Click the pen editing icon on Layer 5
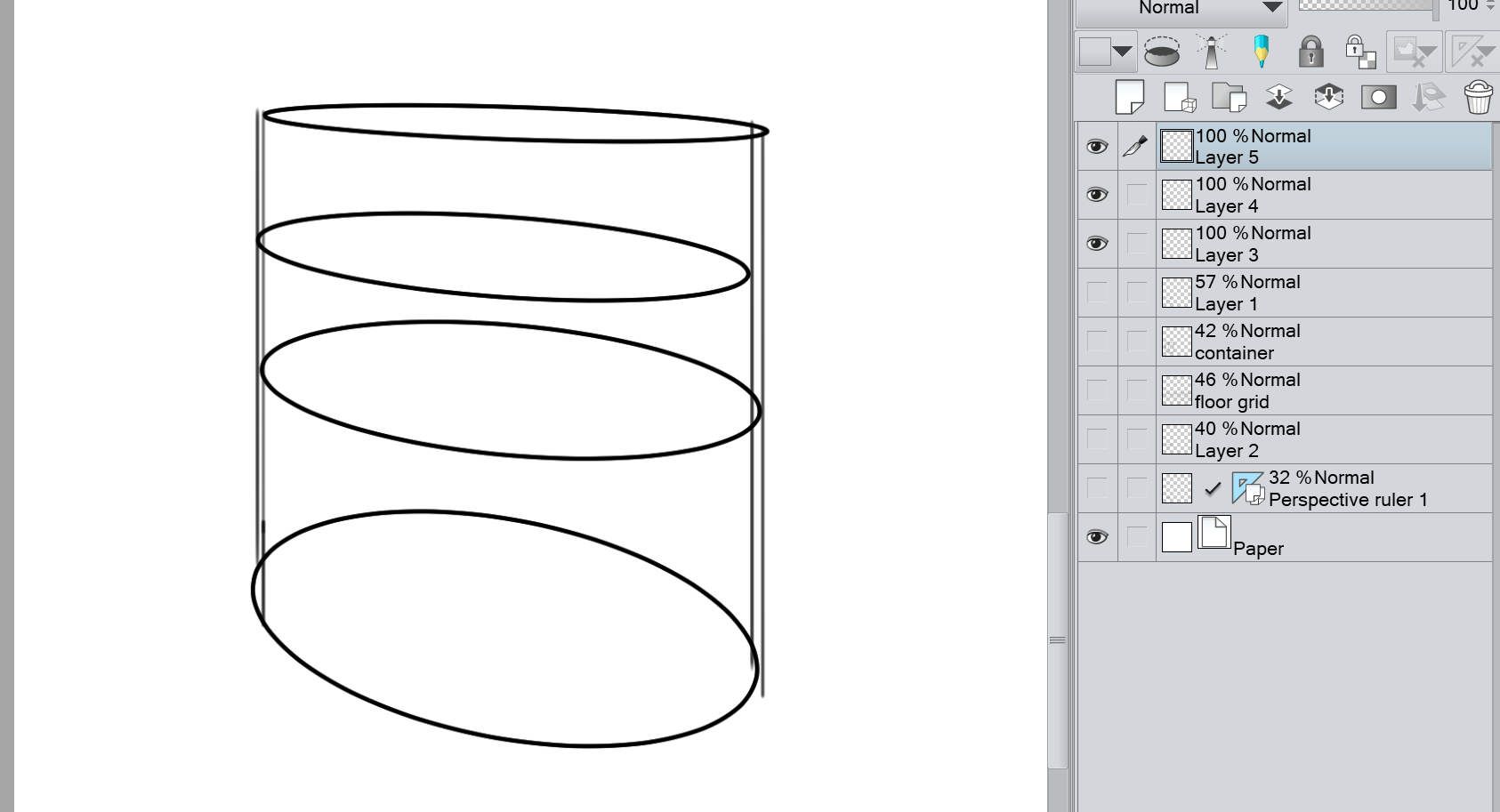Screen dimensions: 1500x812 click(x=1135, y=147)
